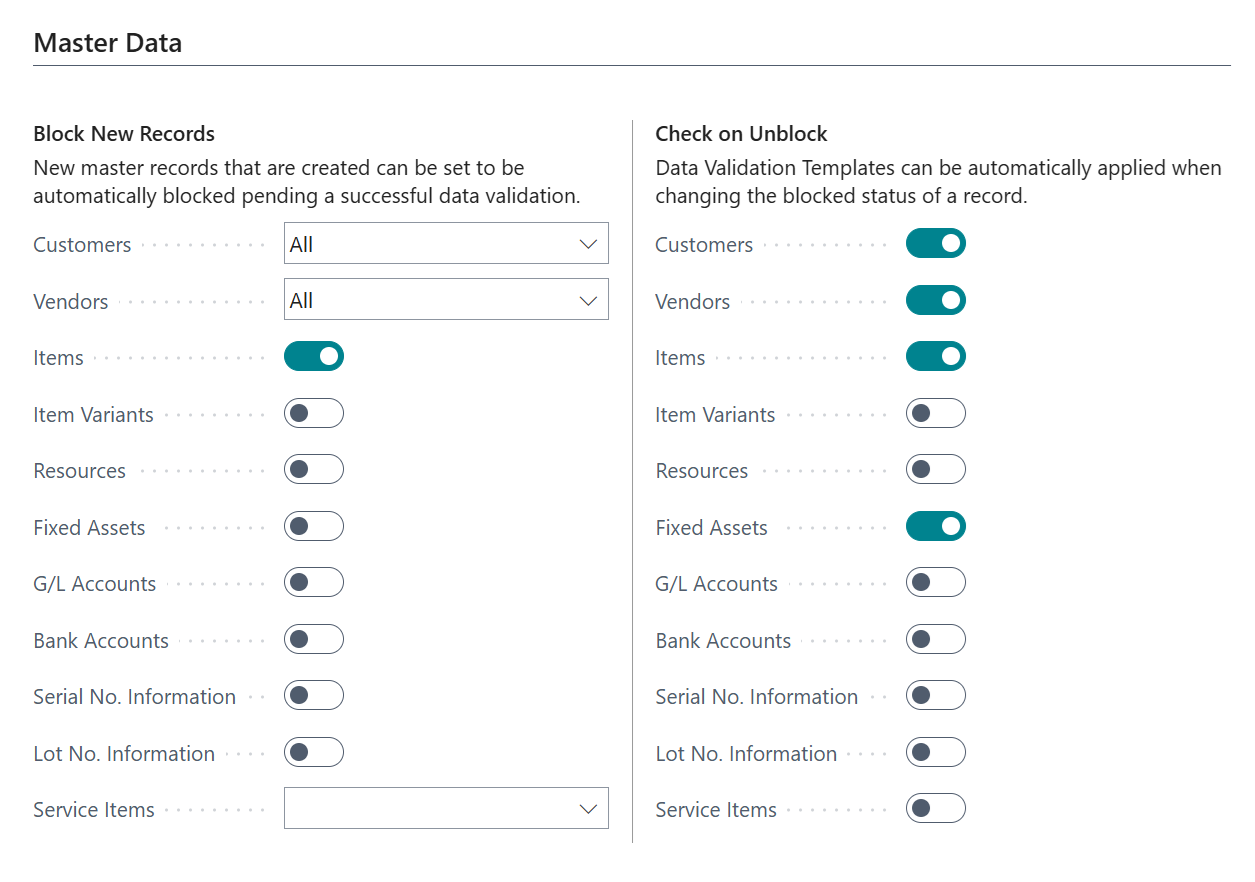Image resolution: width=1255 pixels, height=882 pixels.
Task: Enable G/L Accounts under Block New Records
Action: [314, 582]
